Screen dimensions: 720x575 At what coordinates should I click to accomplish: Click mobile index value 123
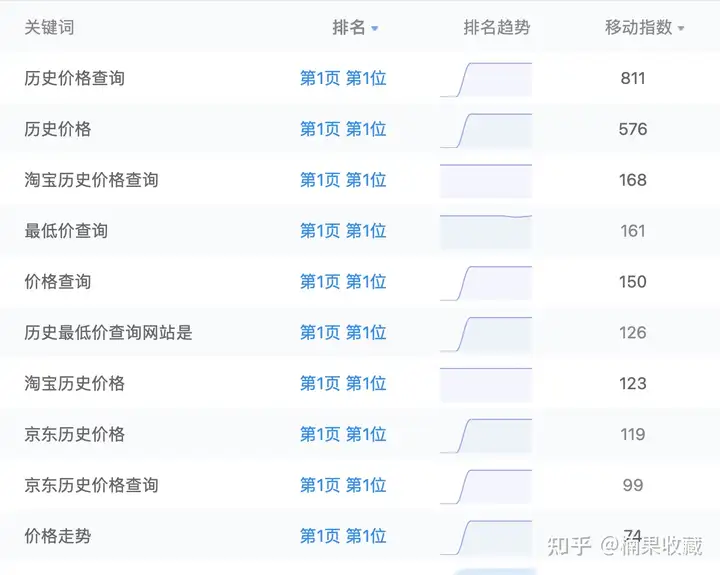click(x=633, y=383)
